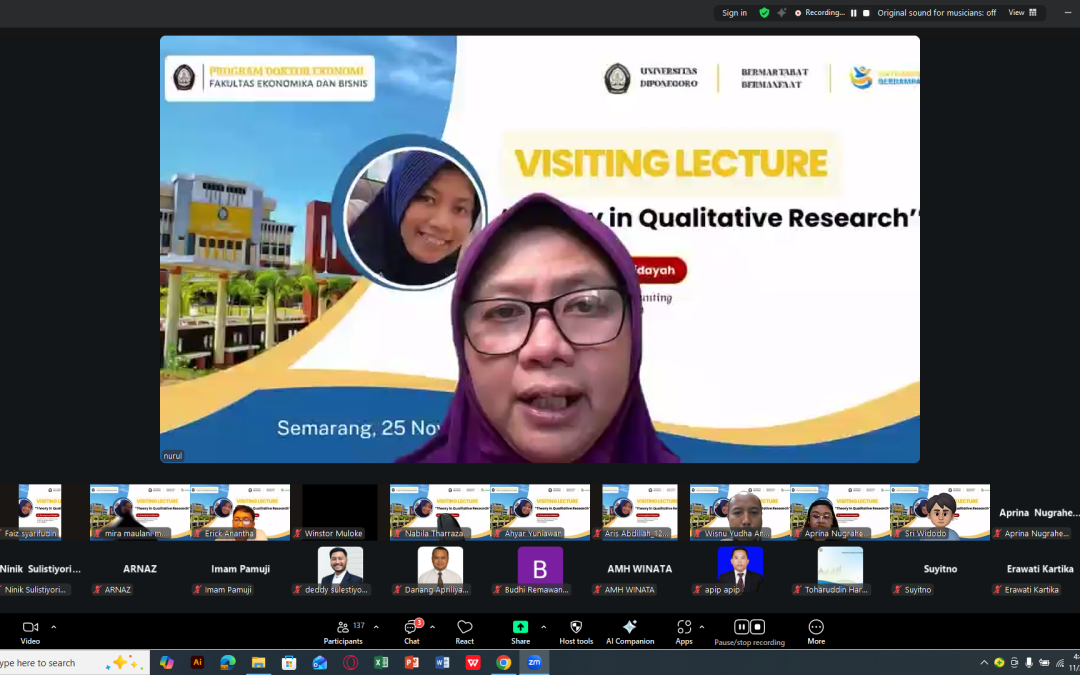Open the More menu in toolbar
This screenshot has width=1080, height=675.
coord(816,631)
